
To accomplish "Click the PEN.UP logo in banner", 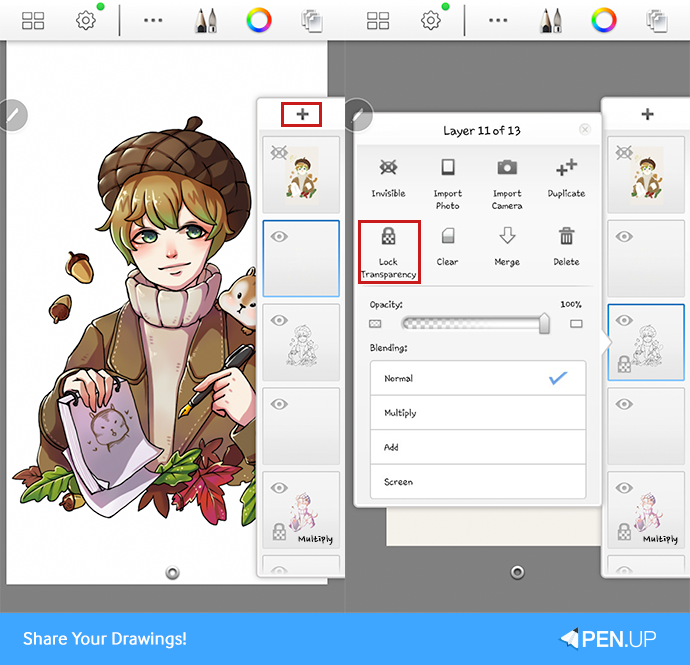I will point(608,639).
